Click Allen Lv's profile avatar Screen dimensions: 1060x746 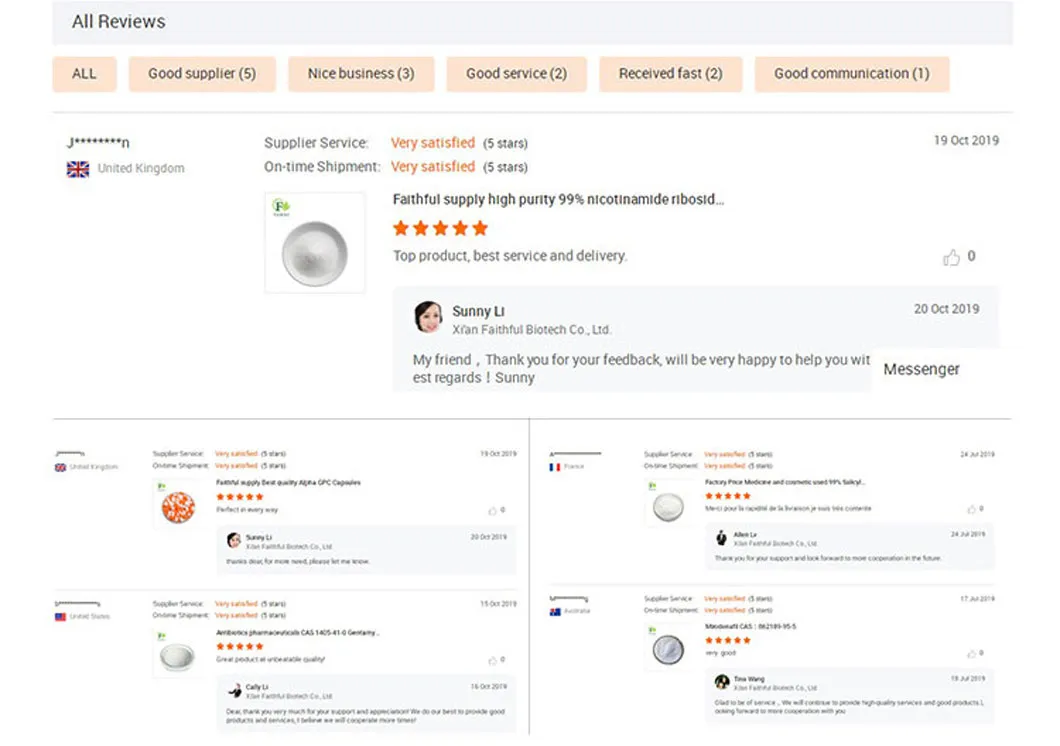(721, 538)
